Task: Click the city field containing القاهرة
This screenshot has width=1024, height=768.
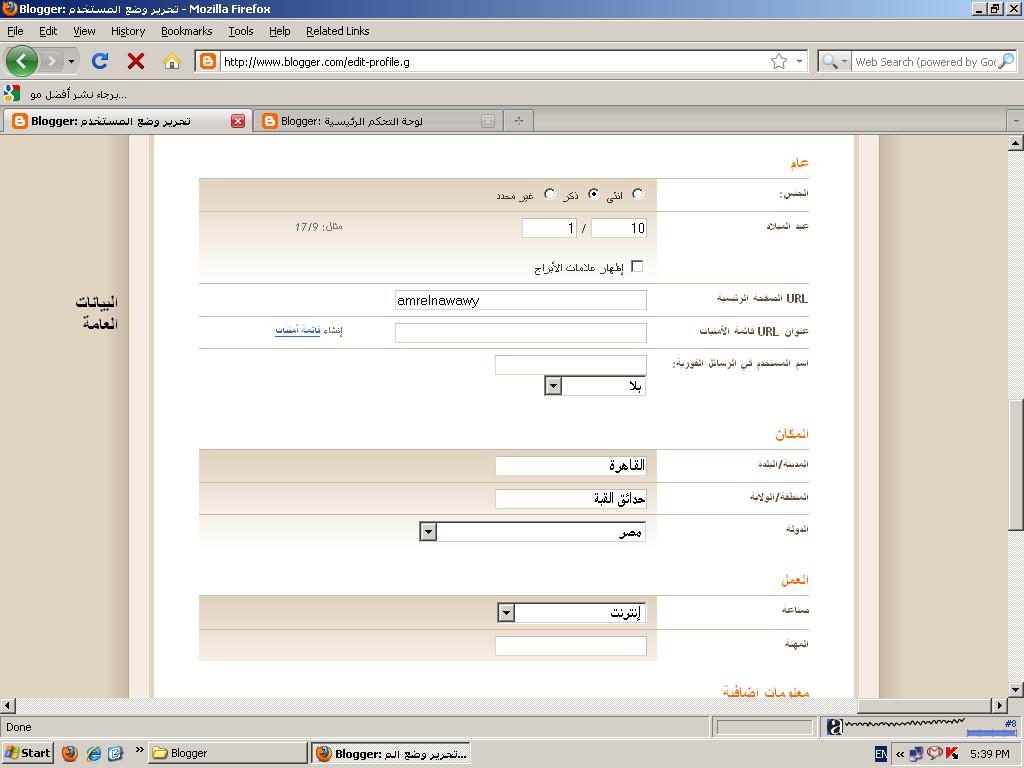Action: [x=571, y=466]
